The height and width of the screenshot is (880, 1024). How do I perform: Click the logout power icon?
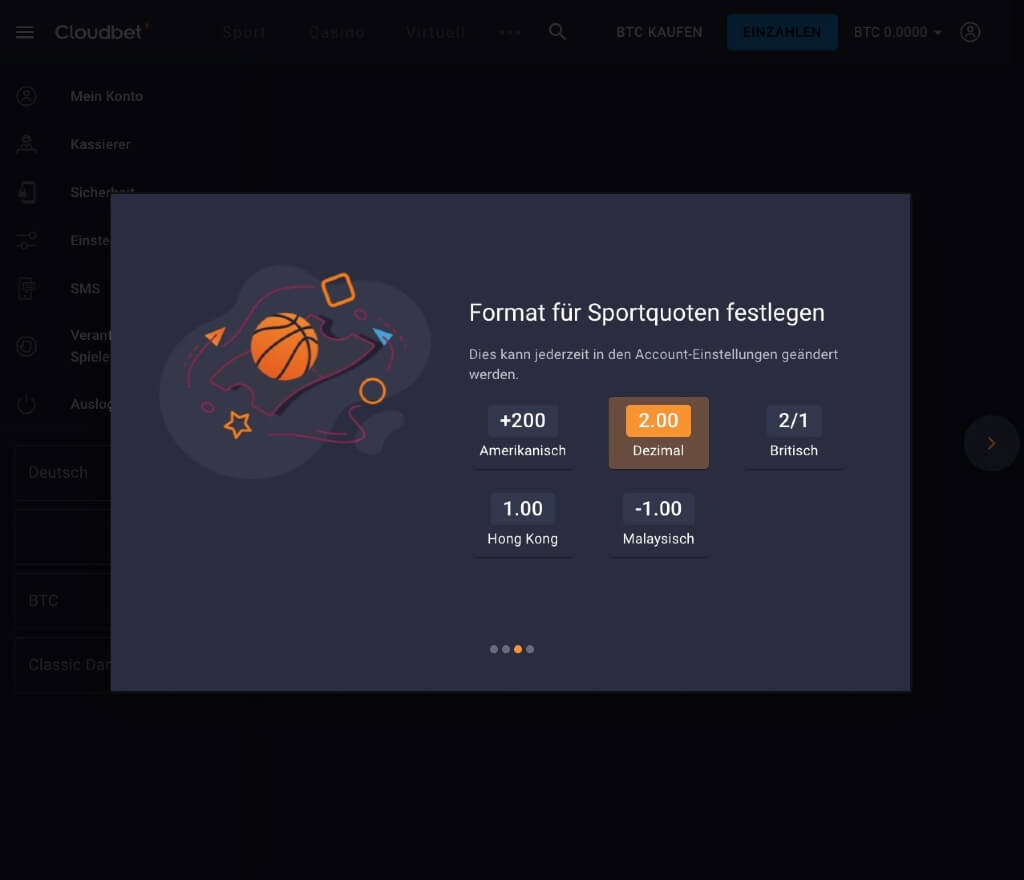click(27, 404)
